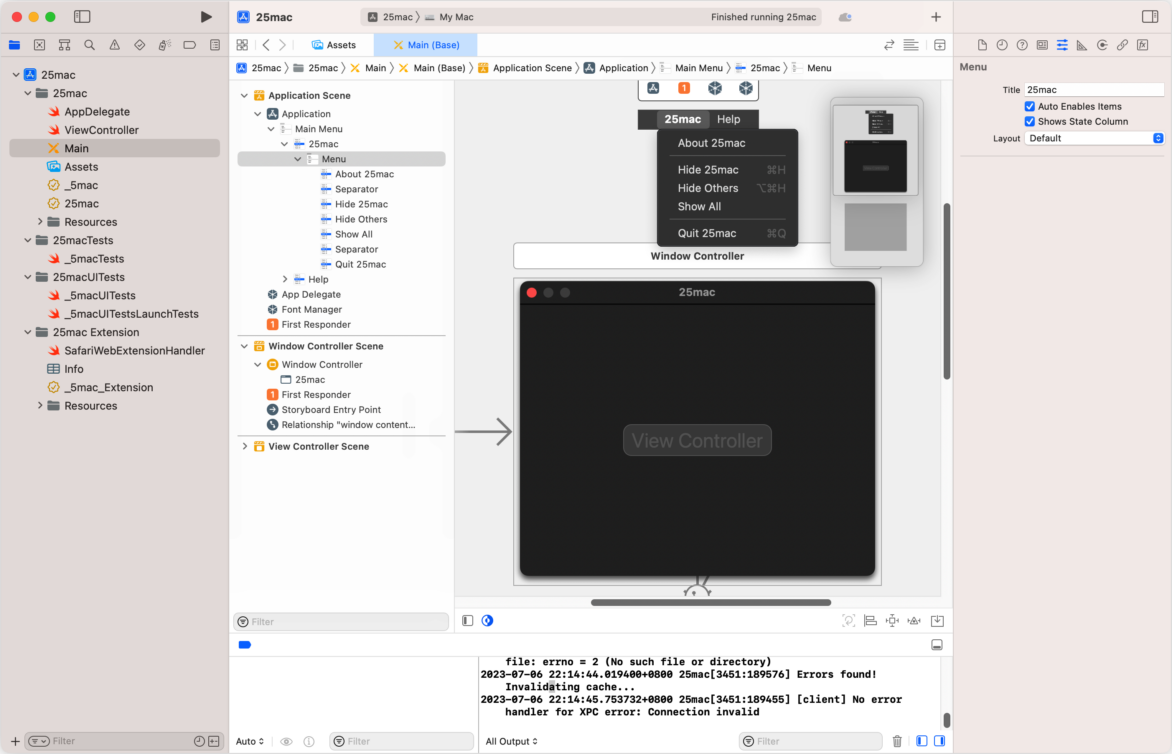This screenshot has width=1172, height=754.
Task: Select SafariWebExtensionHandler file
Action: click(134, 350)
